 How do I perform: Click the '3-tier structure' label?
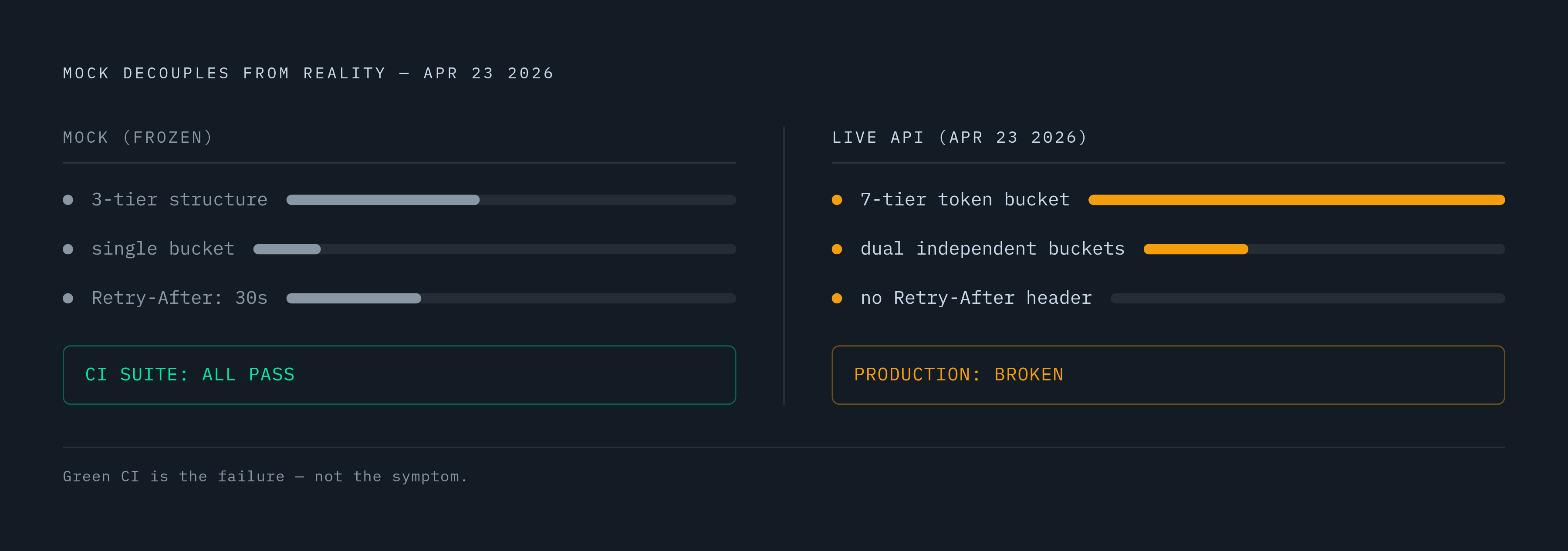tap(179, 199)
